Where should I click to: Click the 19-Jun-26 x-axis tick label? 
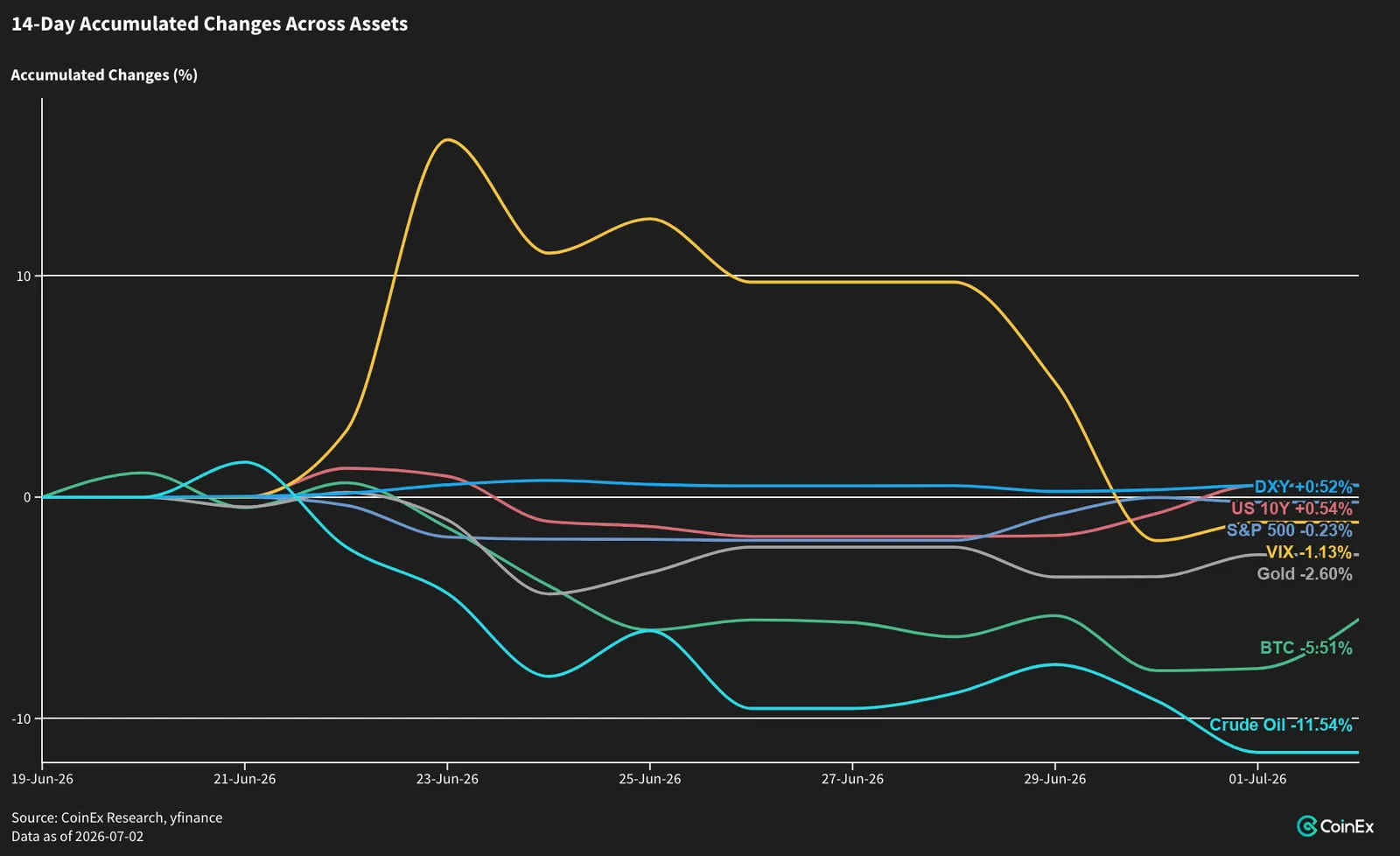coord(42,779)
